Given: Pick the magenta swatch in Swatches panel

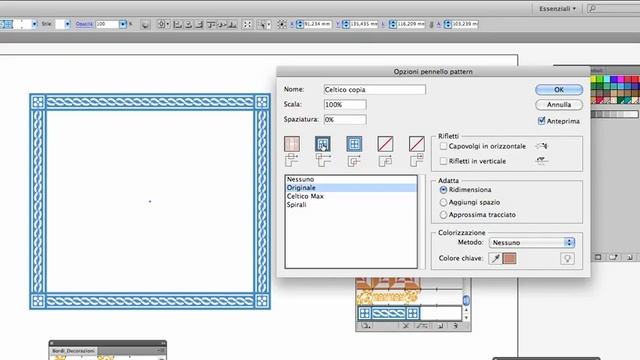Looking at the screenshot, I should (621, 79).
